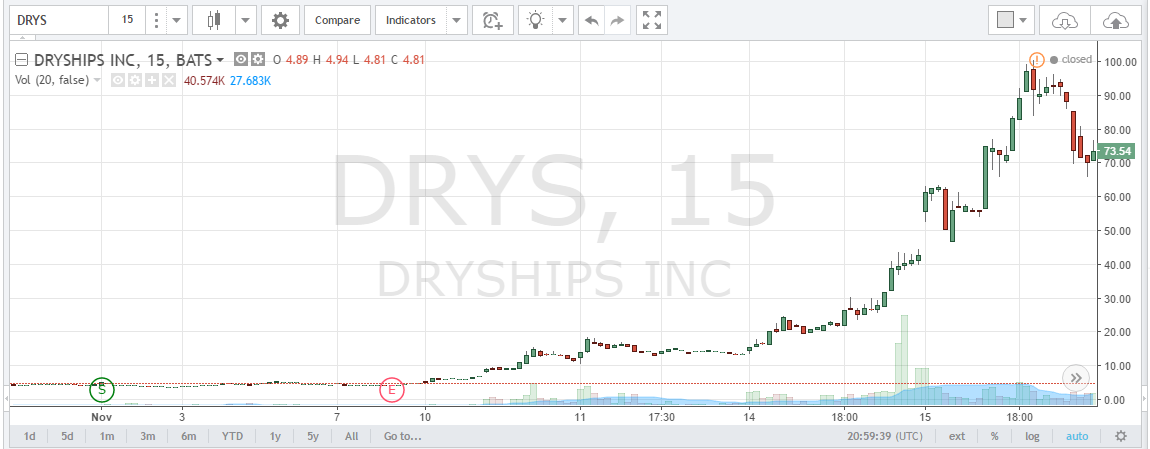
Task: Create a new alert with alarm-clock icon
Action: (x=492, y=20)
